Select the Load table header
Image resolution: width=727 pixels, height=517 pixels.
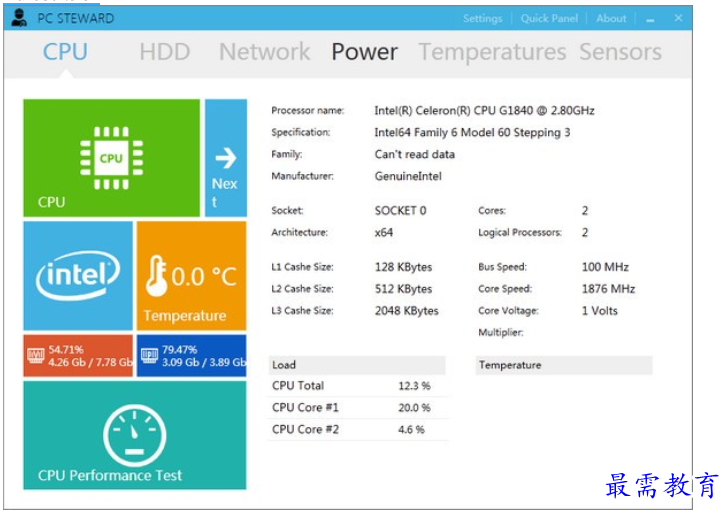(x=357, y=365)
